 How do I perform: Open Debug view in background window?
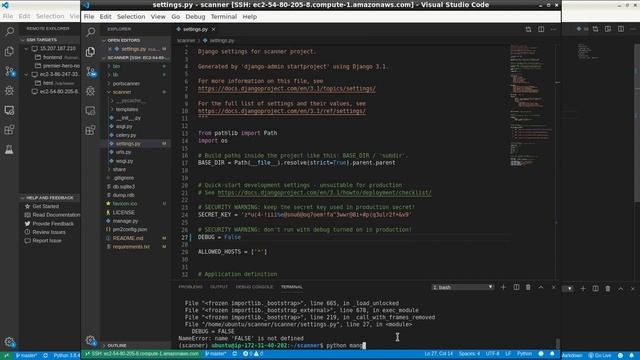(9, 91)
